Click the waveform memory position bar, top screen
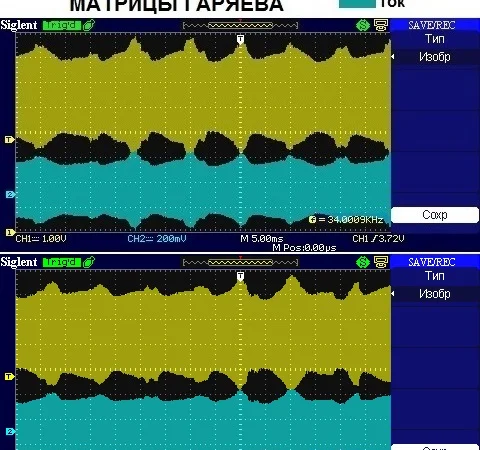 pyautogui.click(x=240, y=25)
